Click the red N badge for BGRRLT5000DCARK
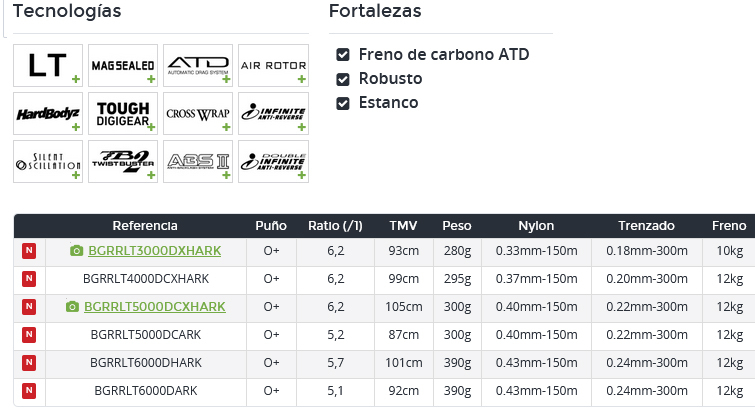 tap(29, 335)
